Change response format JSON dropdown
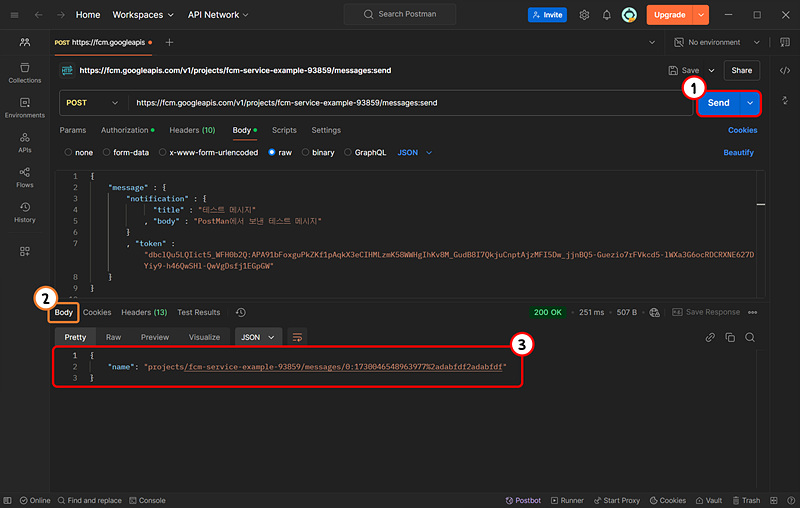 (258, 337)
